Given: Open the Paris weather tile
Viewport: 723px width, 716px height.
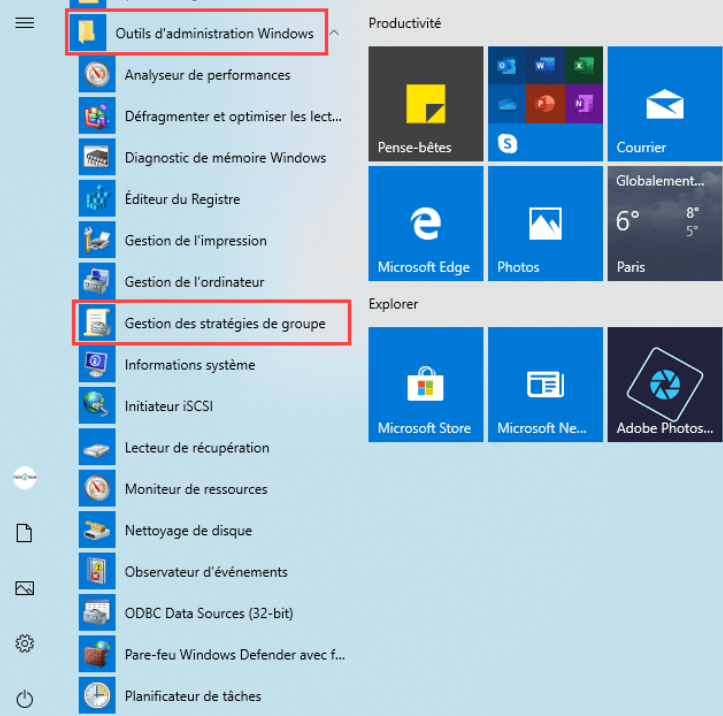Looking at the screenshot, I should point(665,224).
